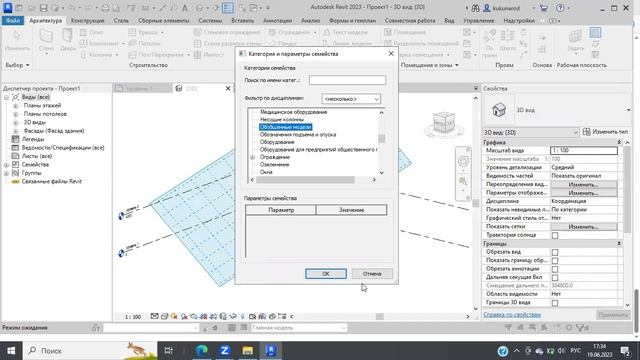Click category list vertical scrollbar thumb
The width and height of the screenshot is (640, 360).
tap(382, 139)
